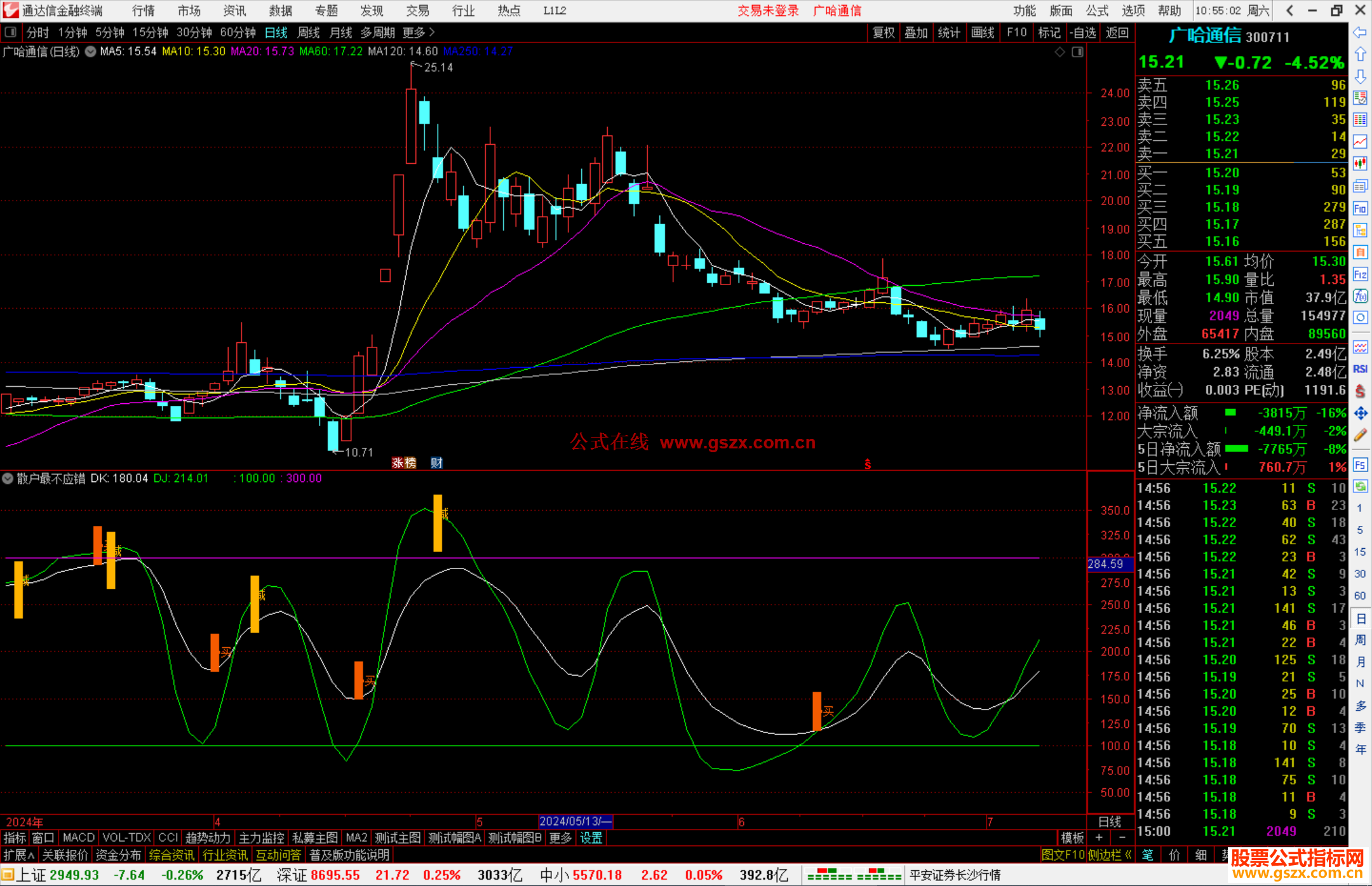
Task: Click the F12 sidebar icon
Action: (1360, 274)
